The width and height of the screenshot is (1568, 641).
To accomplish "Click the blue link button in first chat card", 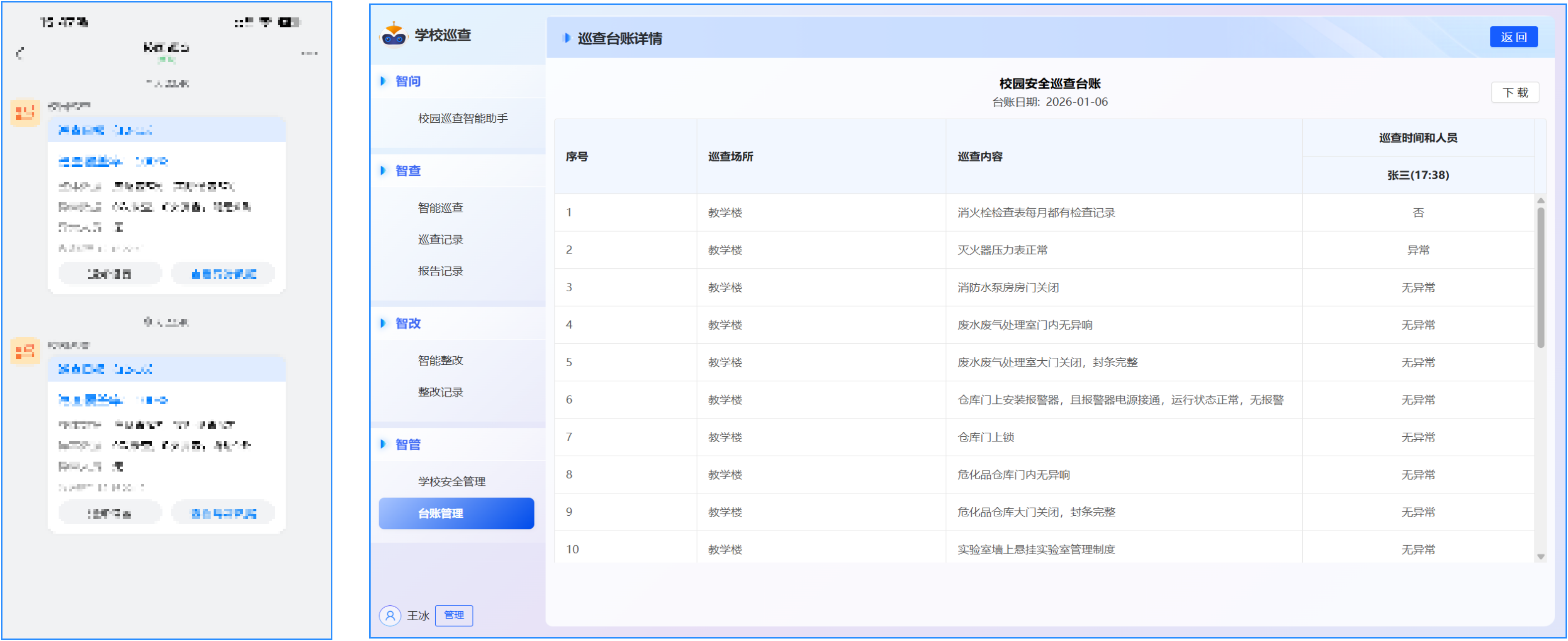I will click(224, 274).
